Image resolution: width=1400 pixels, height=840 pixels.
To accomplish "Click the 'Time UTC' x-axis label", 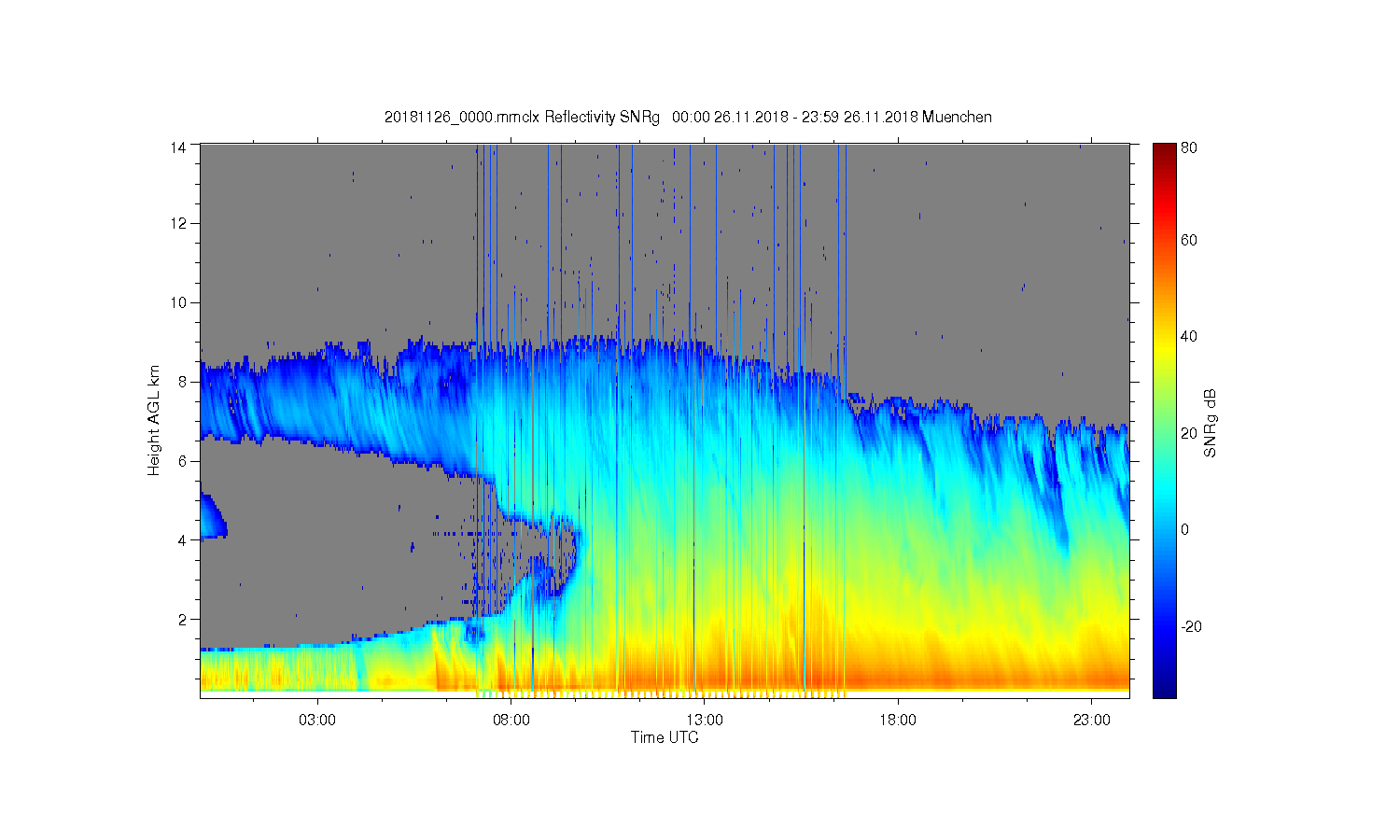I will point(665,737).
